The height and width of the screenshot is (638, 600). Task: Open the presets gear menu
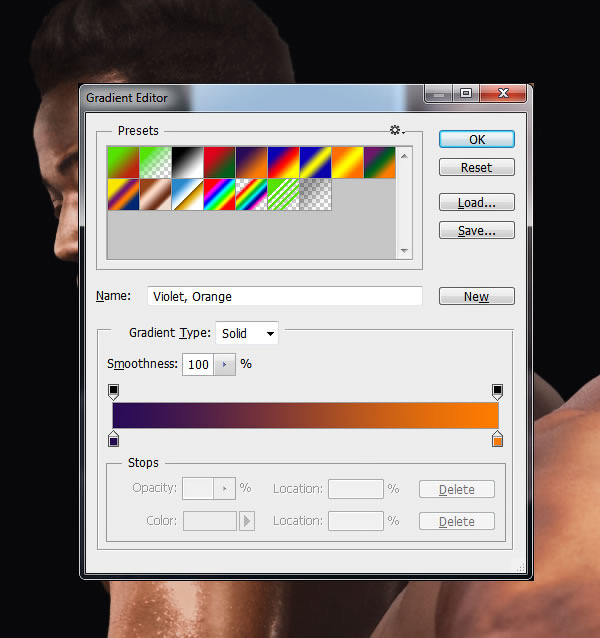coord(397,130)
